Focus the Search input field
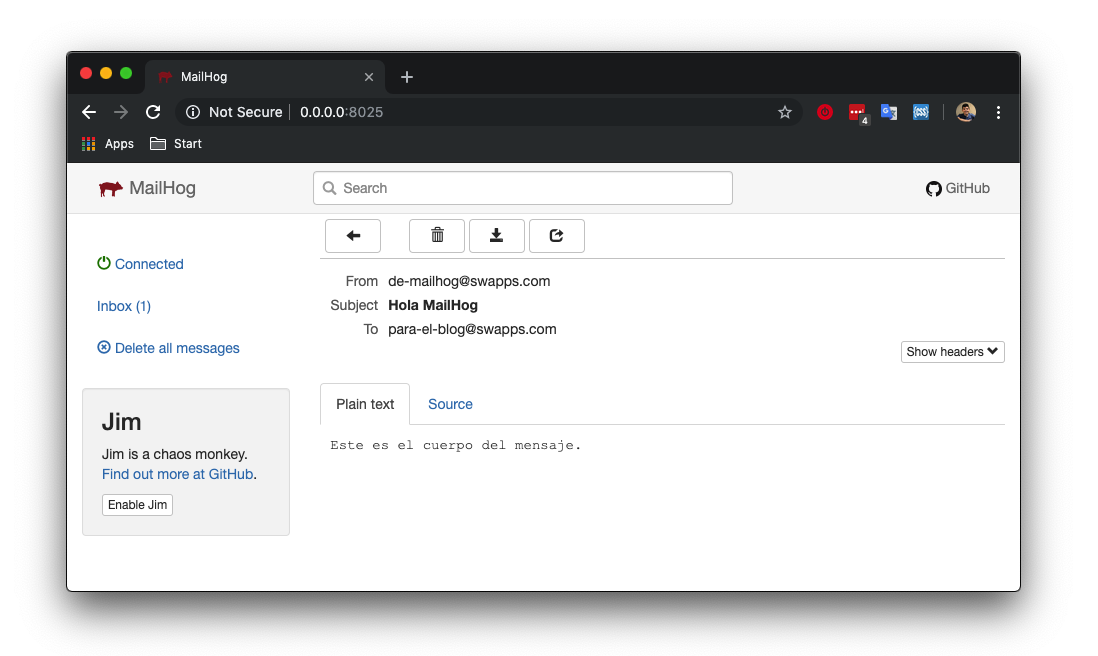Screen dimensions: 1098x656 [522, 188]
